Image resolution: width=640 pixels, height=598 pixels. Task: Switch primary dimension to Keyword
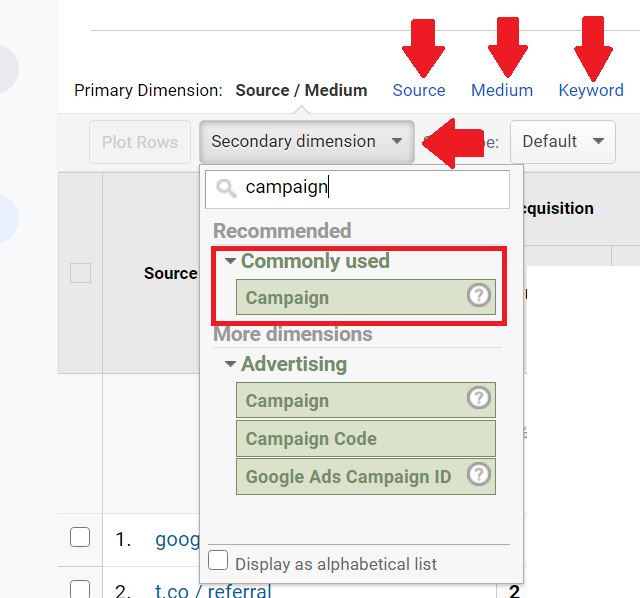click(591, 90)
